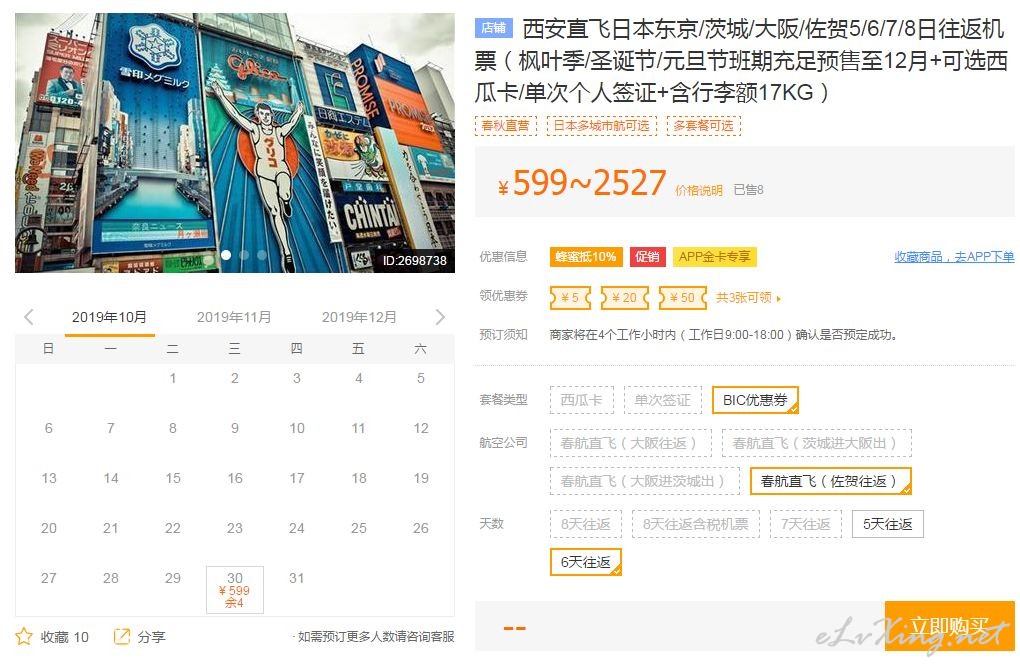
Task: Select the BIC优惠券 package type
Action: click(x=755, y=400)
